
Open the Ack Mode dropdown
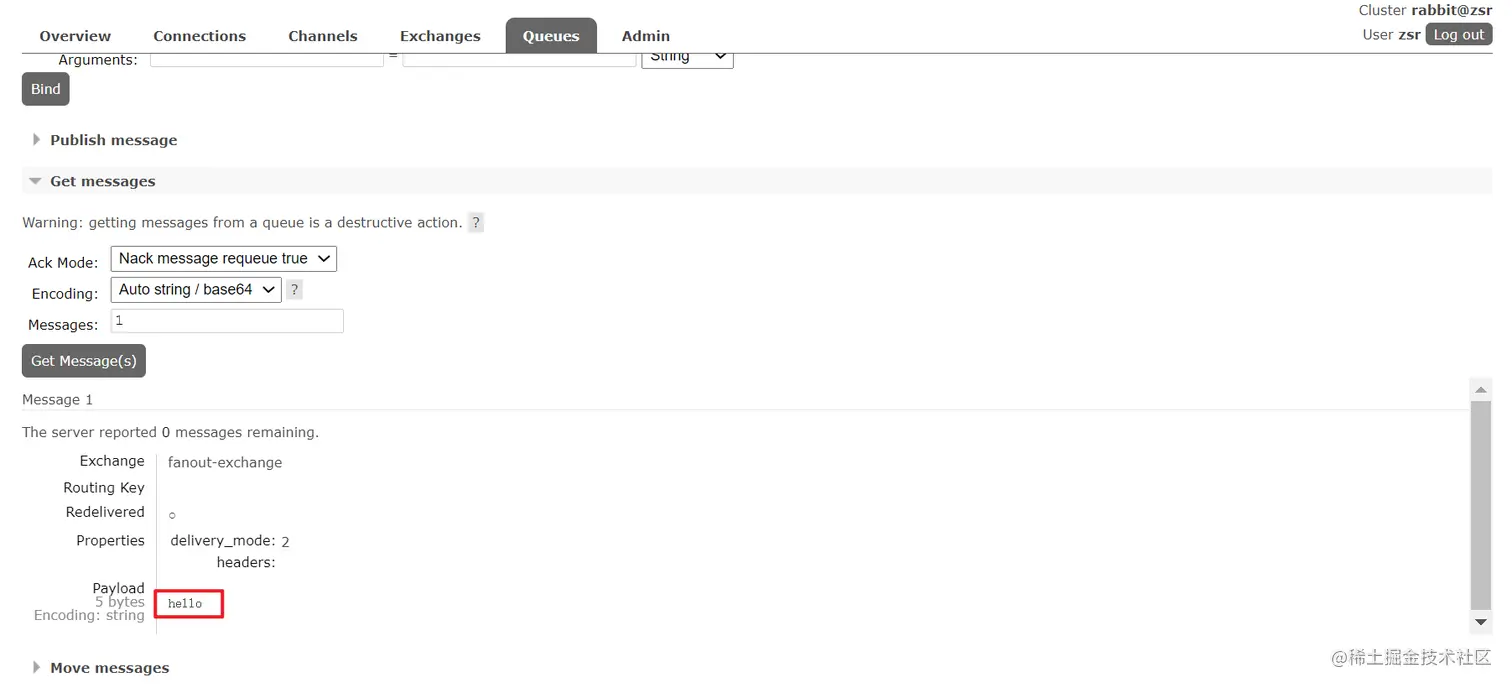pos(224,259)
